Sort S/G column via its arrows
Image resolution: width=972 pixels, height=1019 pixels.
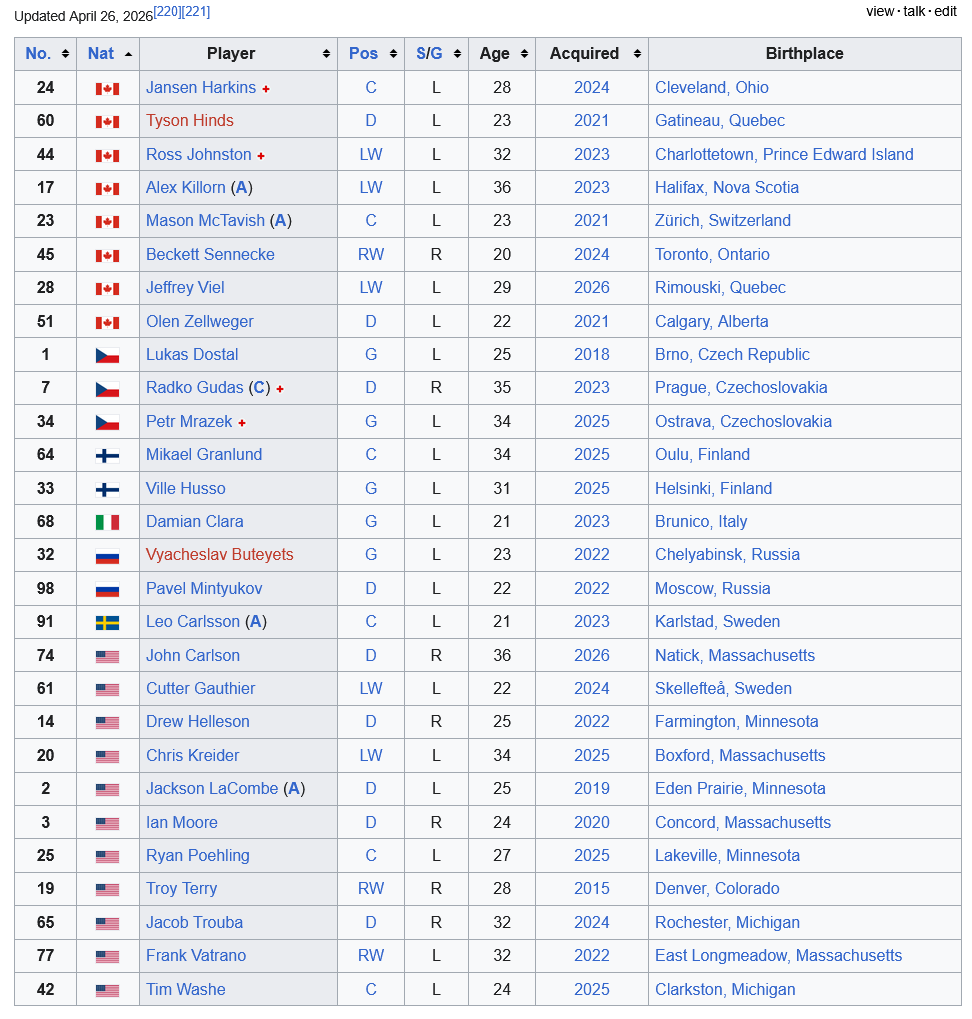457,54
